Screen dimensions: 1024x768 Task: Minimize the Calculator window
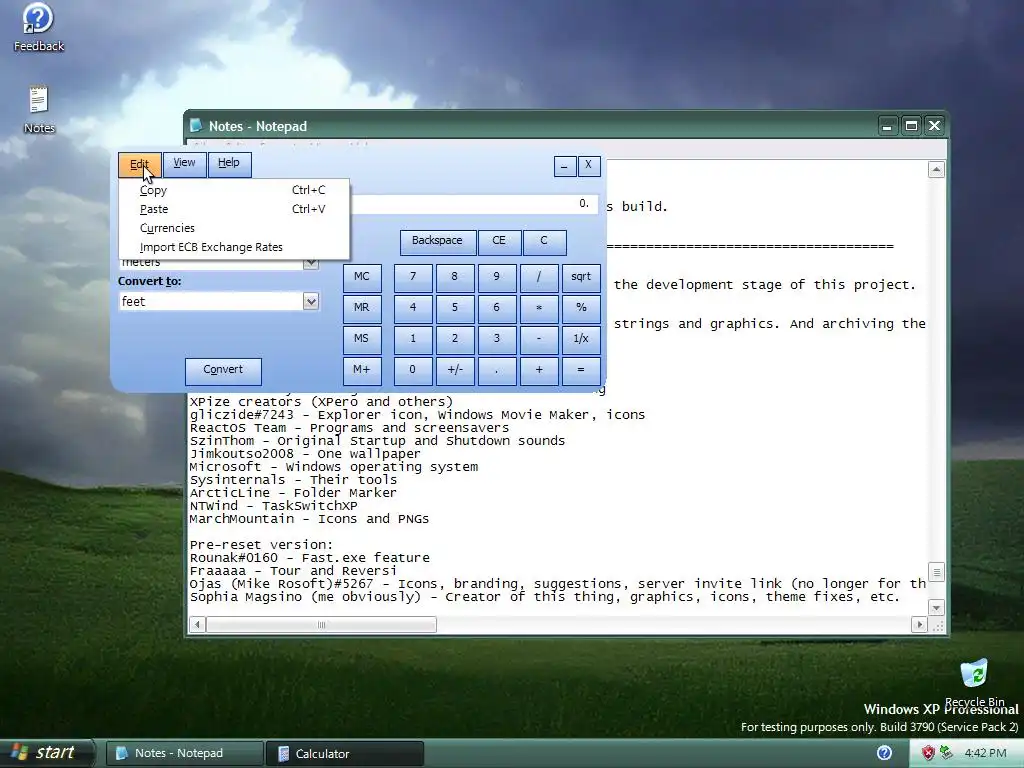[x=565, y=166]
